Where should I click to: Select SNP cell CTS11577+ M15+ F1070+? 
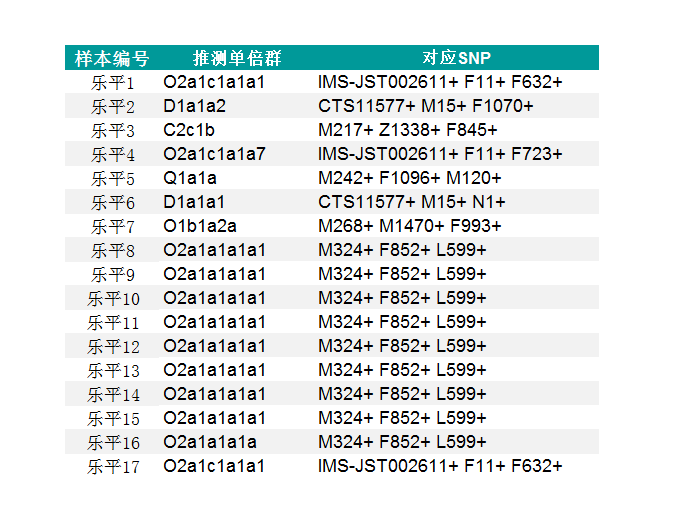(x=426, y=106)
